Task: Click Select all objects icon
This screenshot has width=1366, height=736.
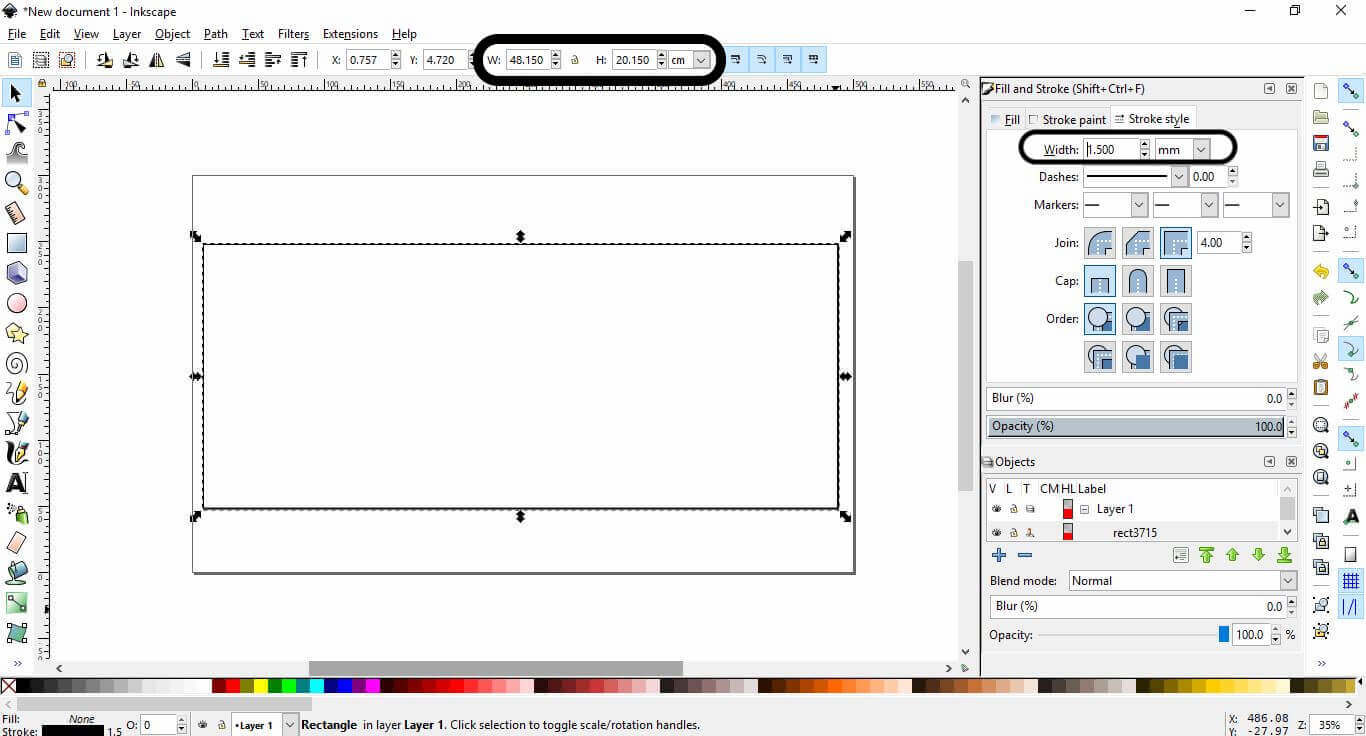Action: click(x=15, y=60)
